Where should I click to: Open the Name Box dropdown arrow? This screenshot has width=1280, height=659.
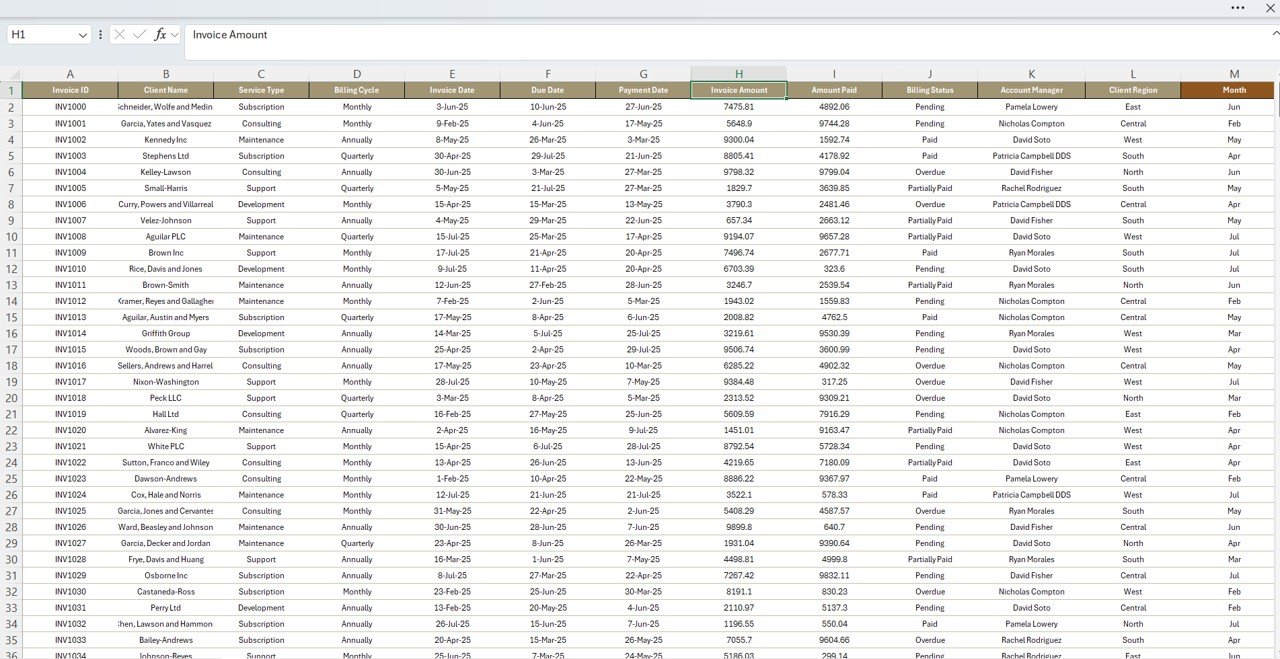[82, 34]
